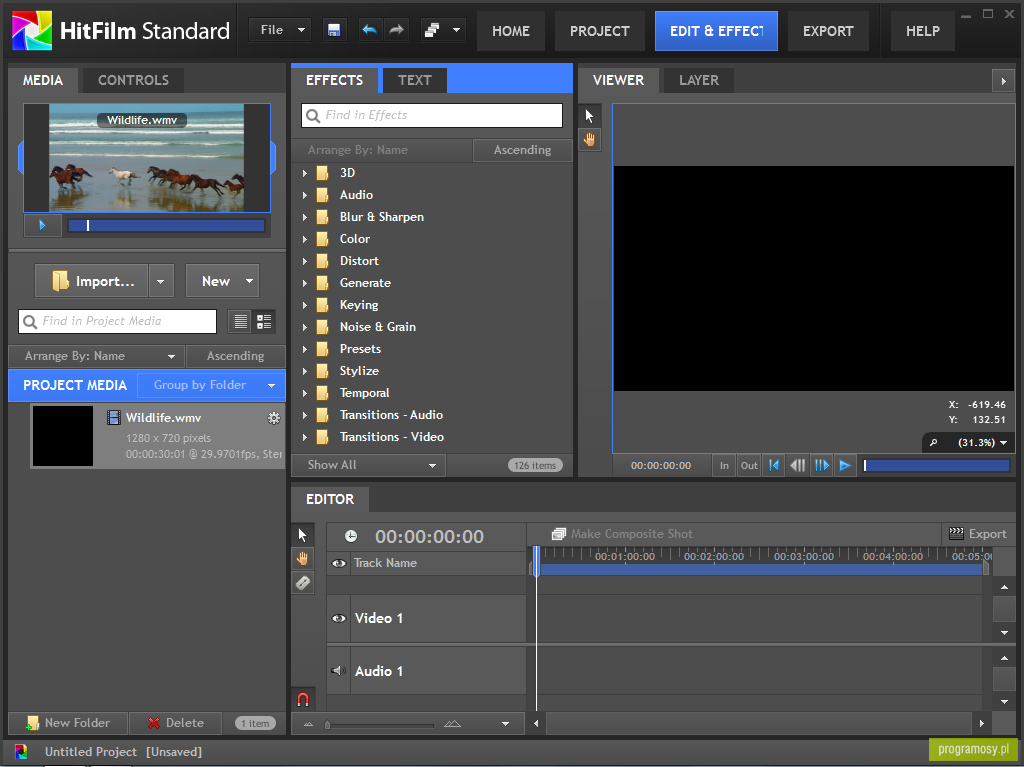1024x767 pixels.
Task: Zoom out the timeline scale icon
Action: point(309,724)
